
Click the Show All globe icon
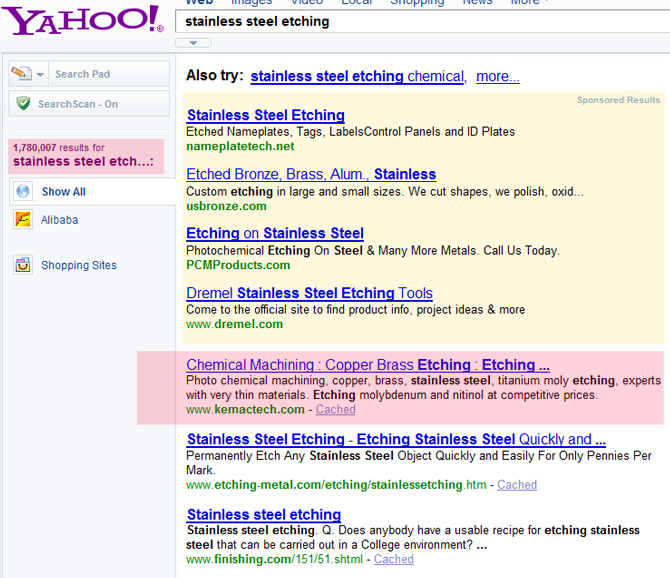tap(22, 192)
